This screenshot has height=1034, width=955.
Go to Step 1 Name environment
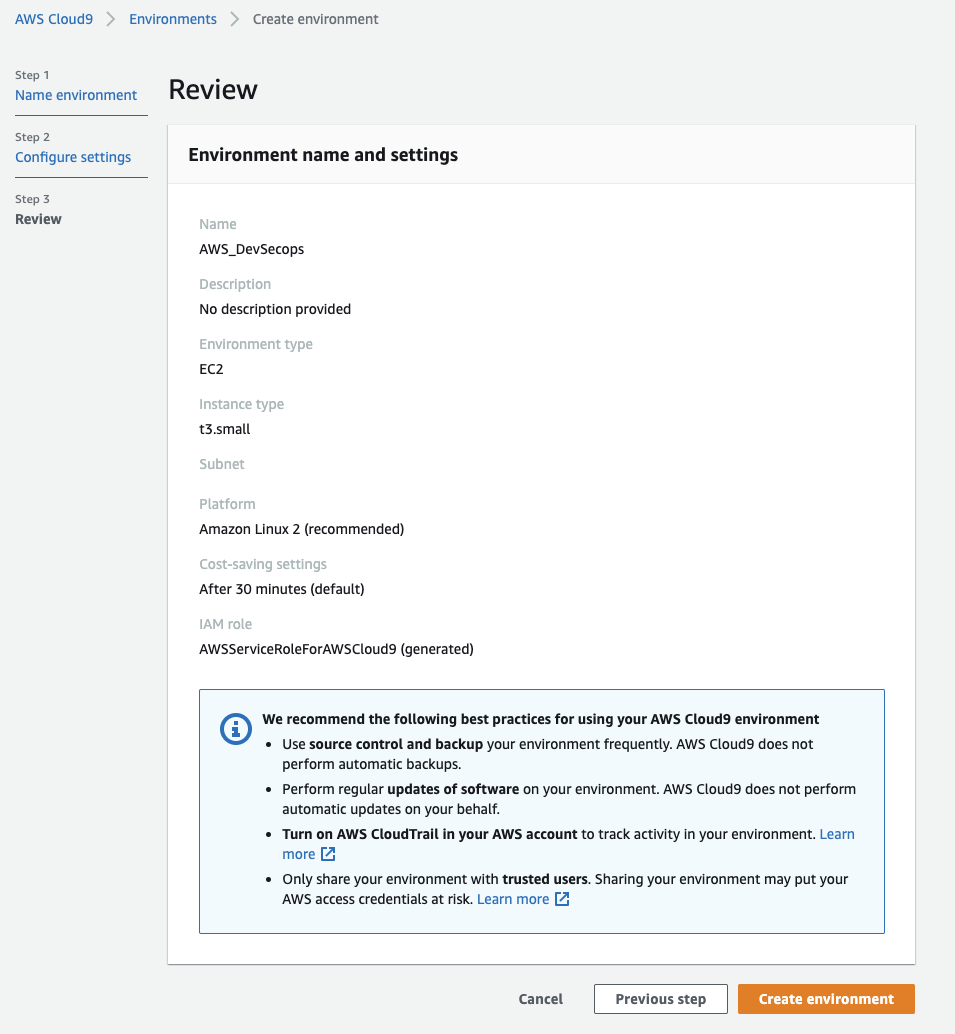(76, 95)
